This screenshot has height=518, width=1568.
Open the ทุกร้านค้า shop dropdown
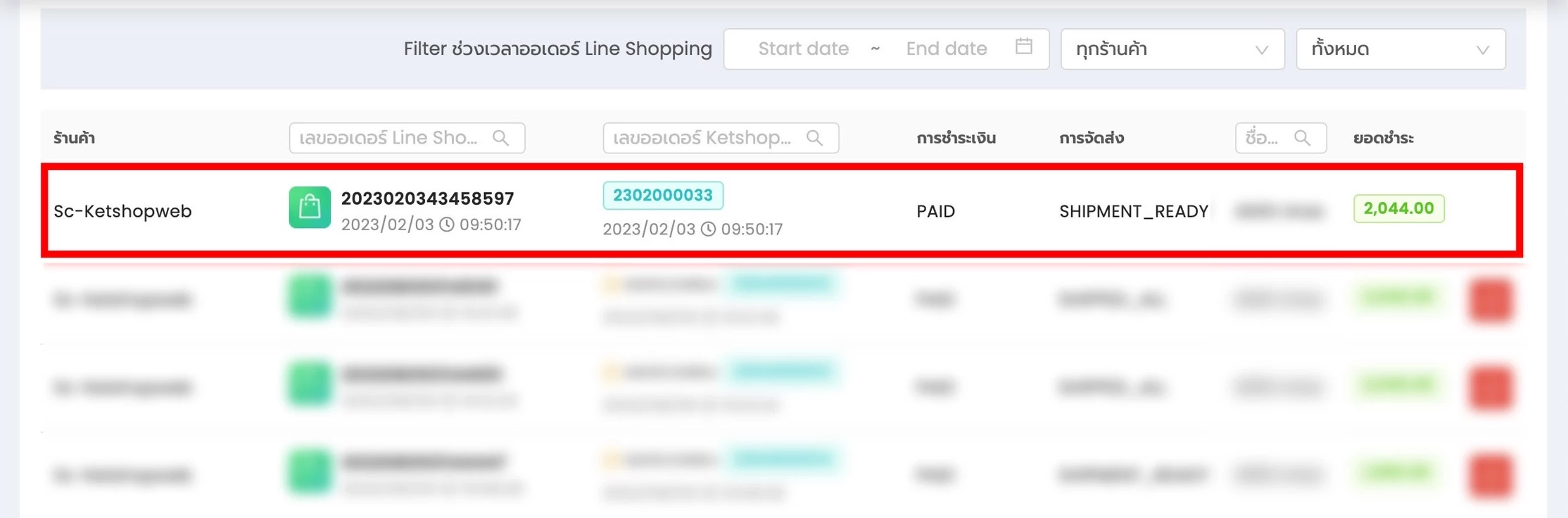point(1172,49)
